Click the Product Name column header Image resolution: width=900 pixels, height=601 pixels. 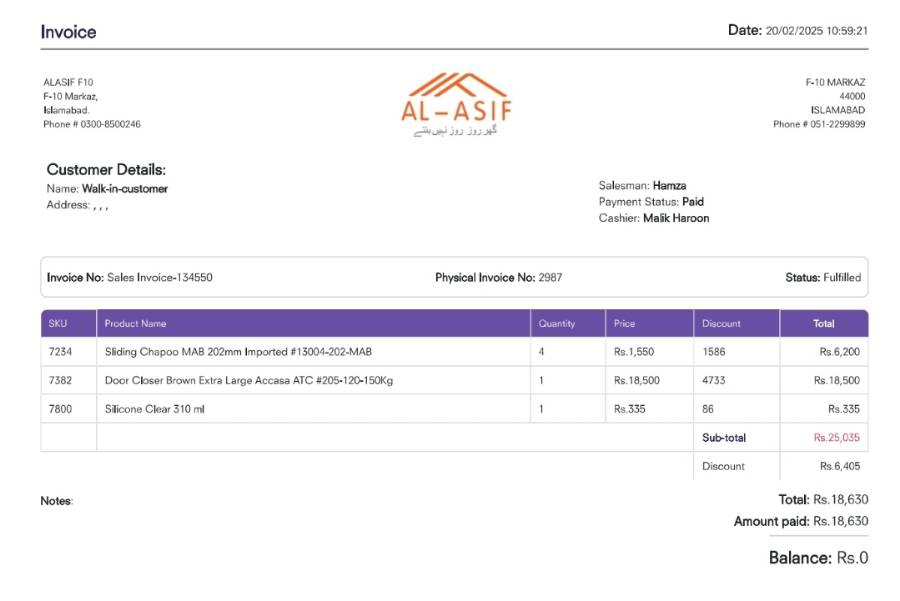pos(135,324)
